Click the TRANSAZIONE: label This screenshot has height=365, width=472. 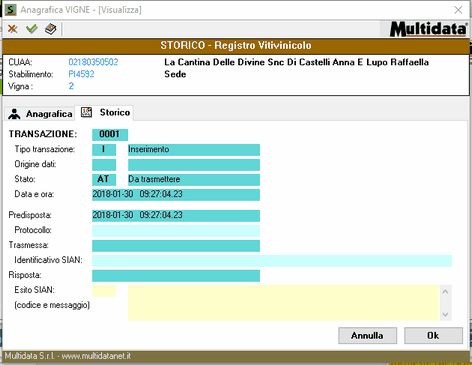tap(43, 134)
